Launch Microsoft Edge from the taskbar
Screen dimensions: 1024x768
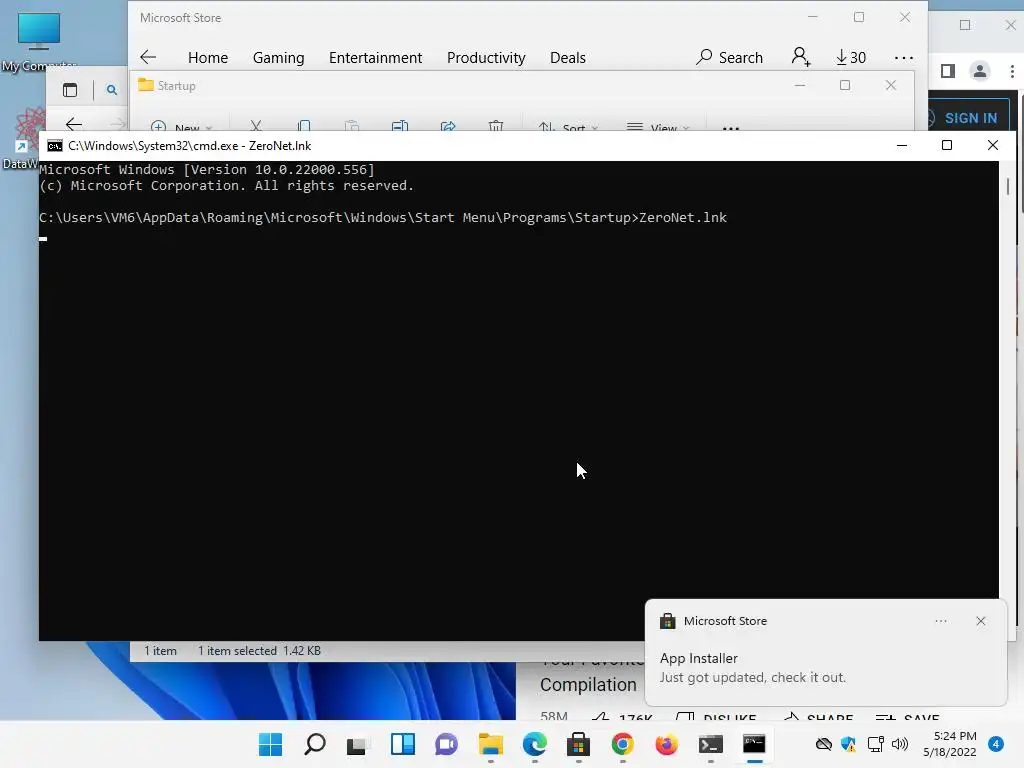point(534,744)
